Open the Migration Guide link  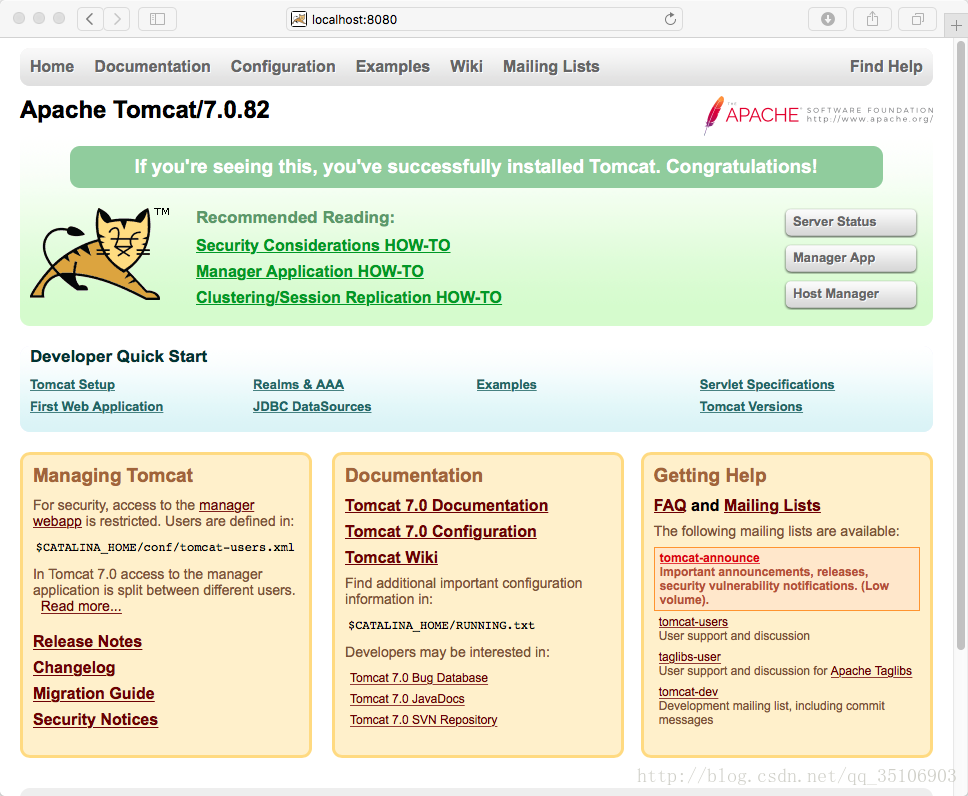click(x=94, y=693)
